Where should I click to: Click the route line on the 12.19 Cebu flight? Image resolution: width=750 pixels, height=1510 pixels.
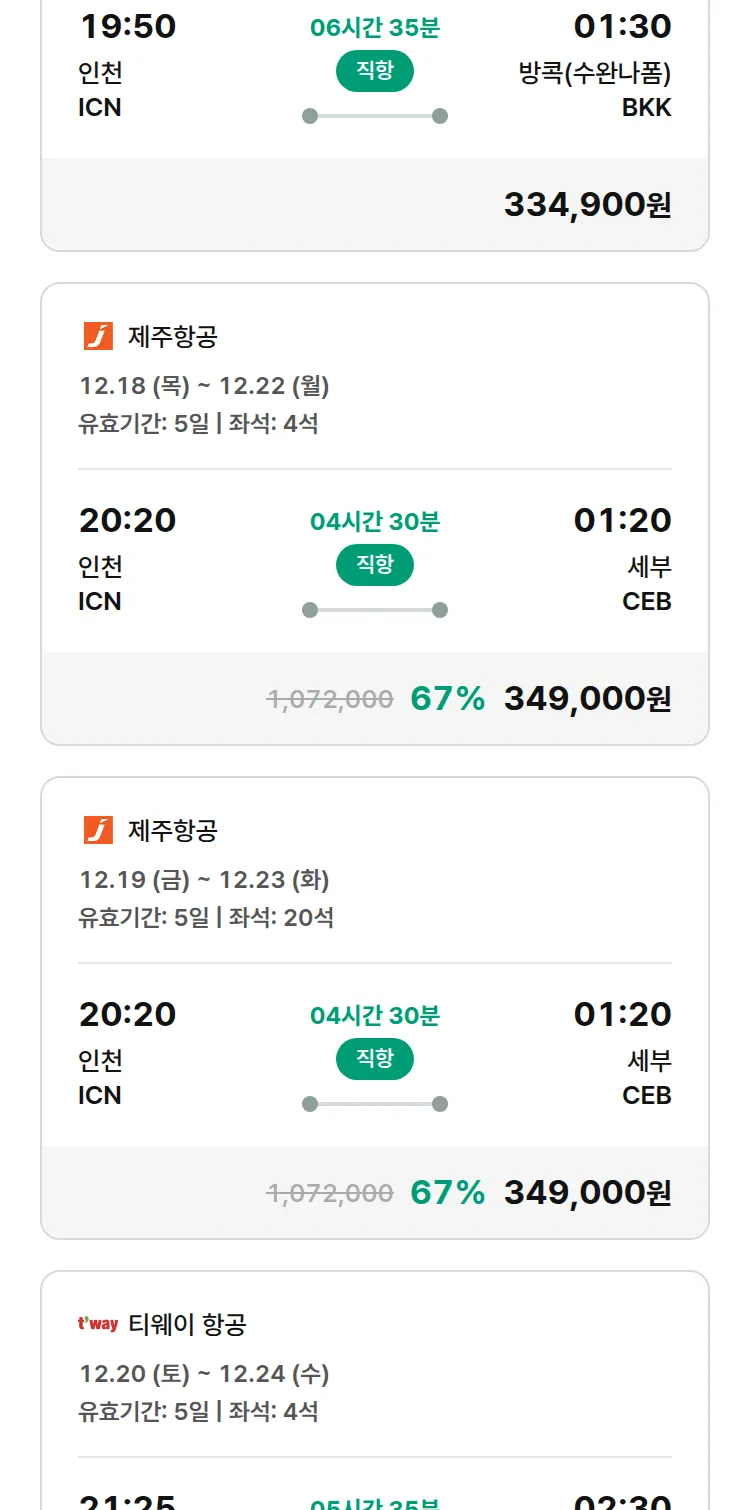(x=375, y=1104)
